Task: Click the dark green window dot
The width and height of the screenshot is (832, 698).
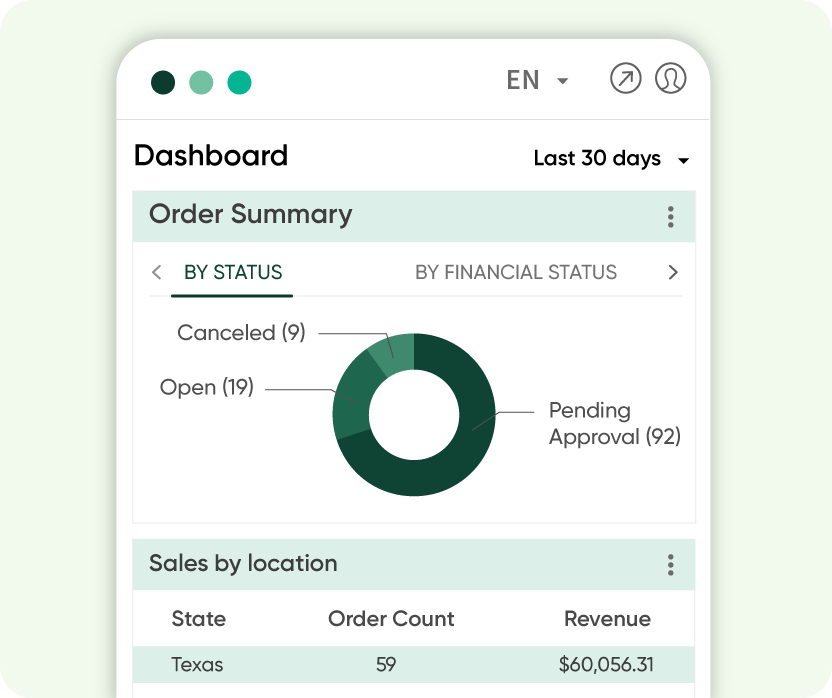Action: coord(163,83)
